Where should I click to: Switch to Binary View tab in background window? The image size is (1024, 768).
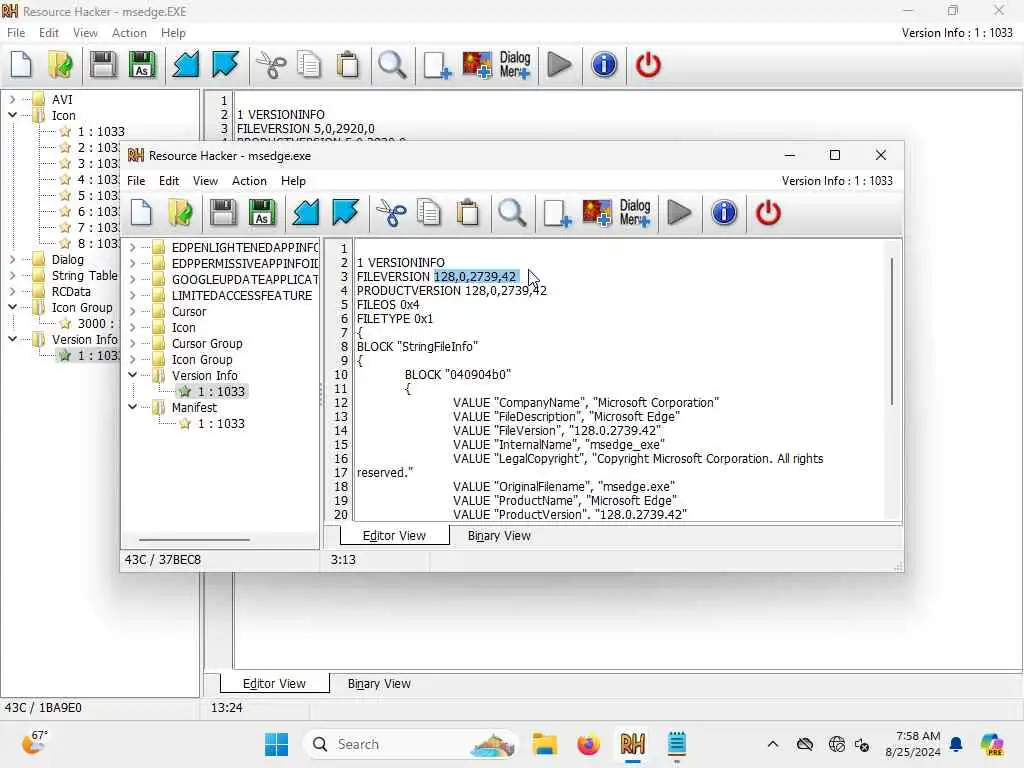[379, 684]
